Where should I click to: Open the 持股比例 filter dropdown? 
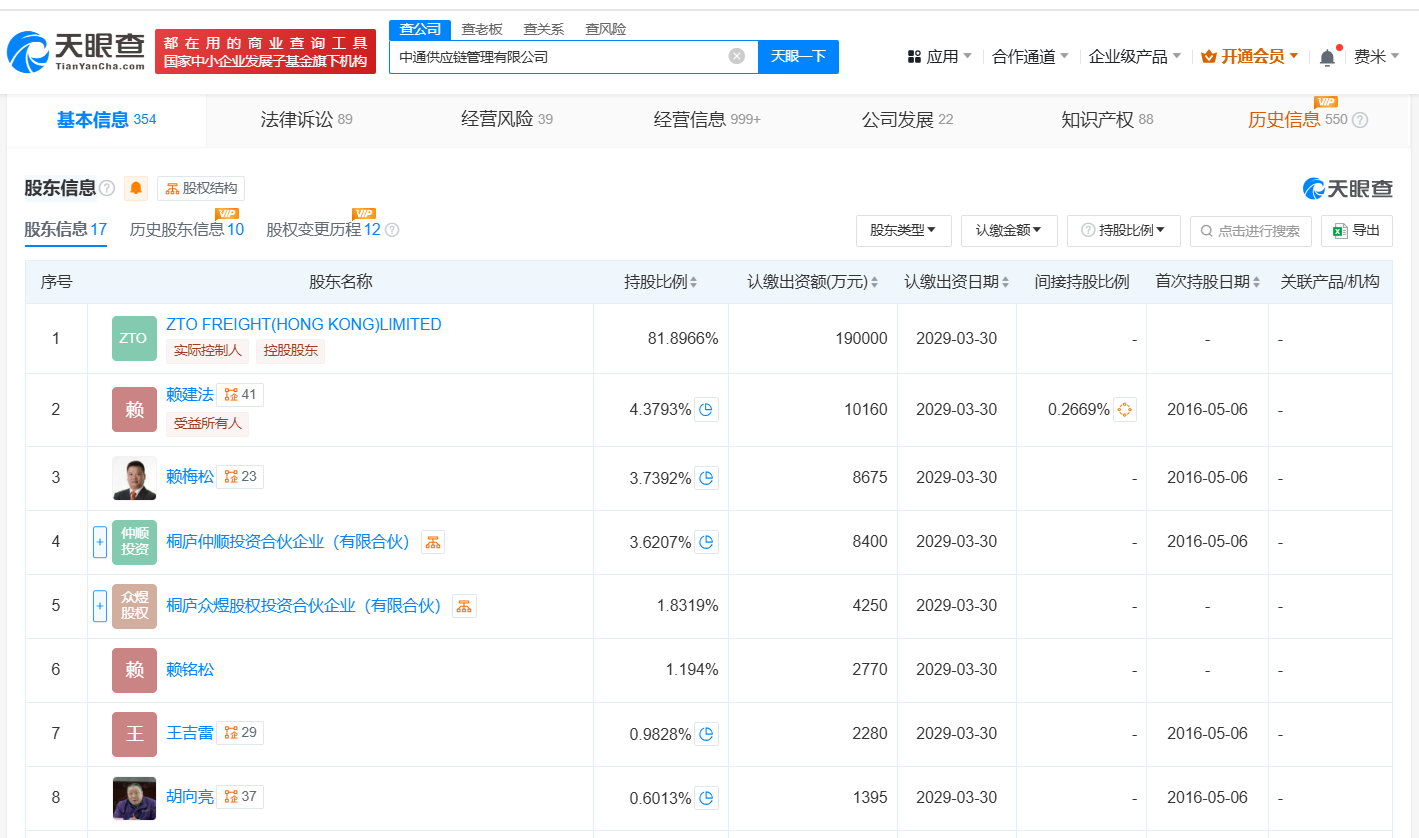[1123, 231]
